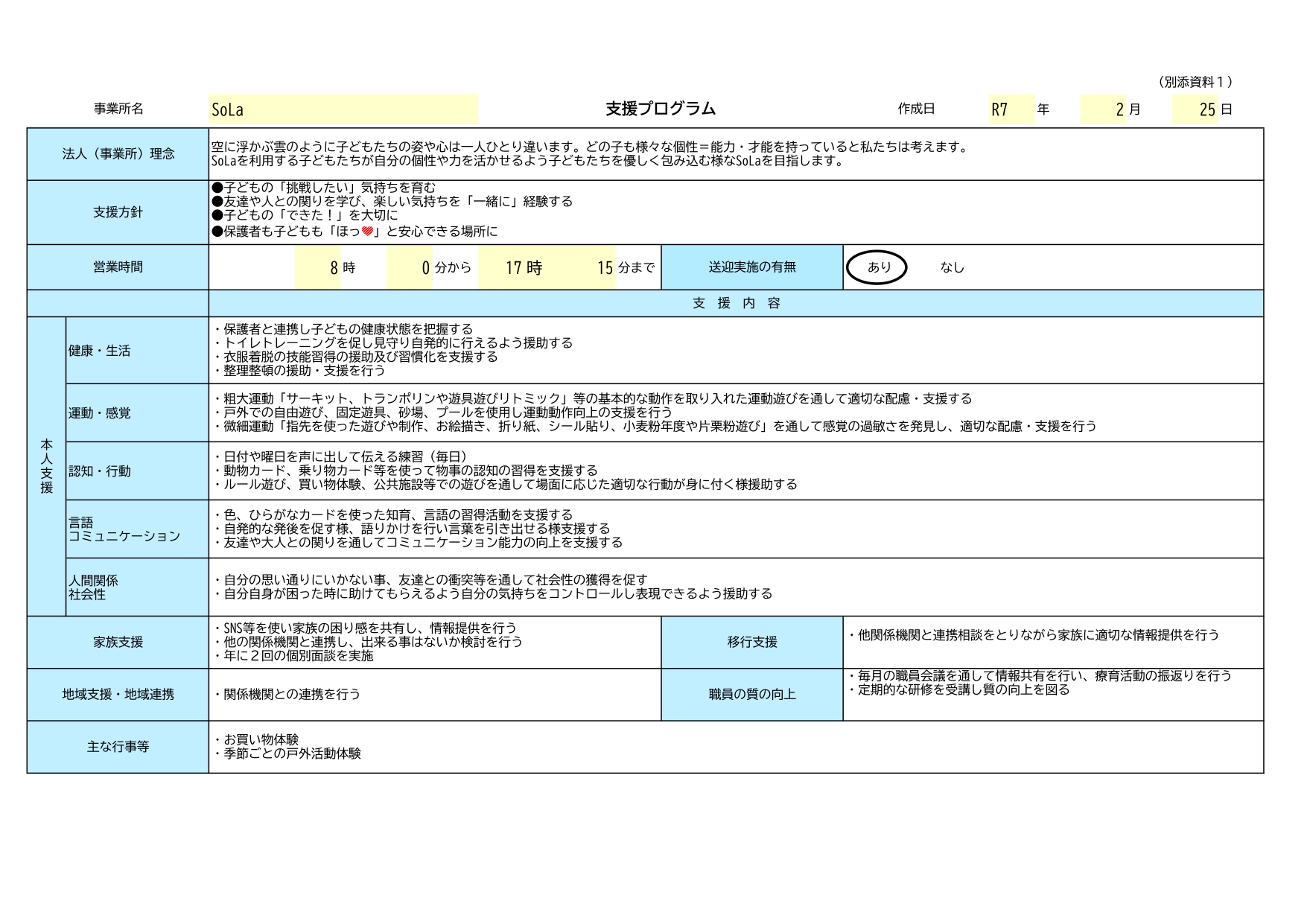Select the 家族支援 header cell
Screen dimensions: 1307x924
click(118, 642)
